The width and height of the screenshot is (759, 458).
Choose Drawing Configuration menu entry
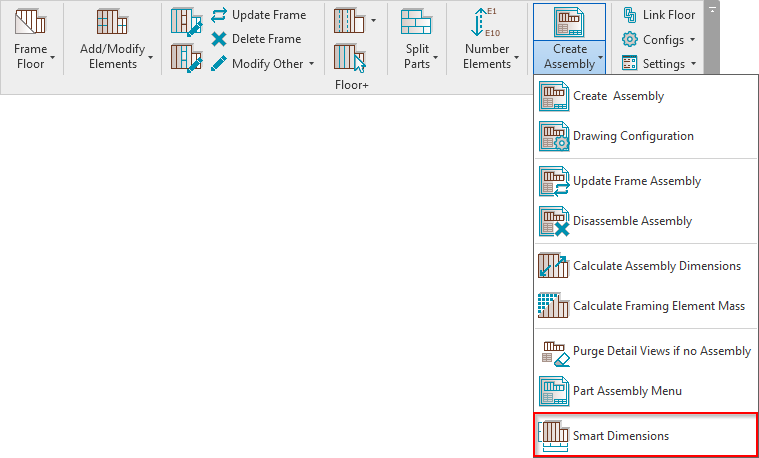632,136
